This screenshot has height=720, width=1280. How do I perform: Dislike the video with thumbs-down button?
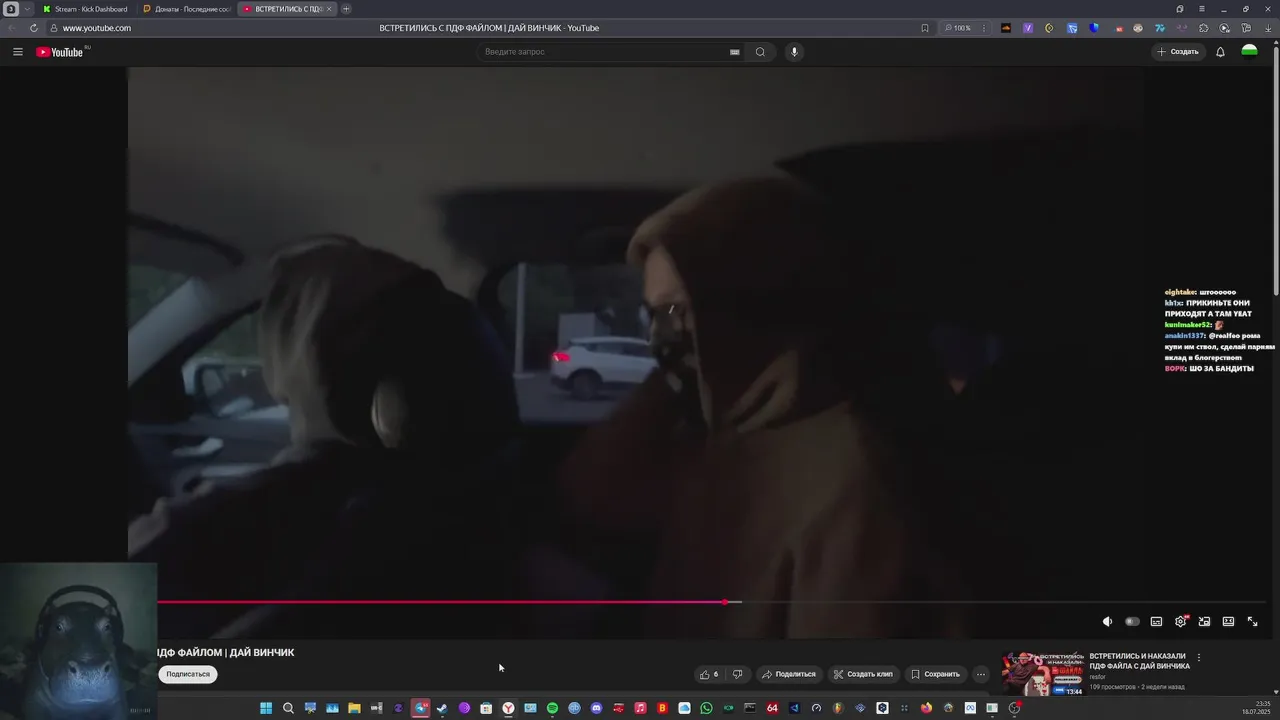(x=737, y=674)
